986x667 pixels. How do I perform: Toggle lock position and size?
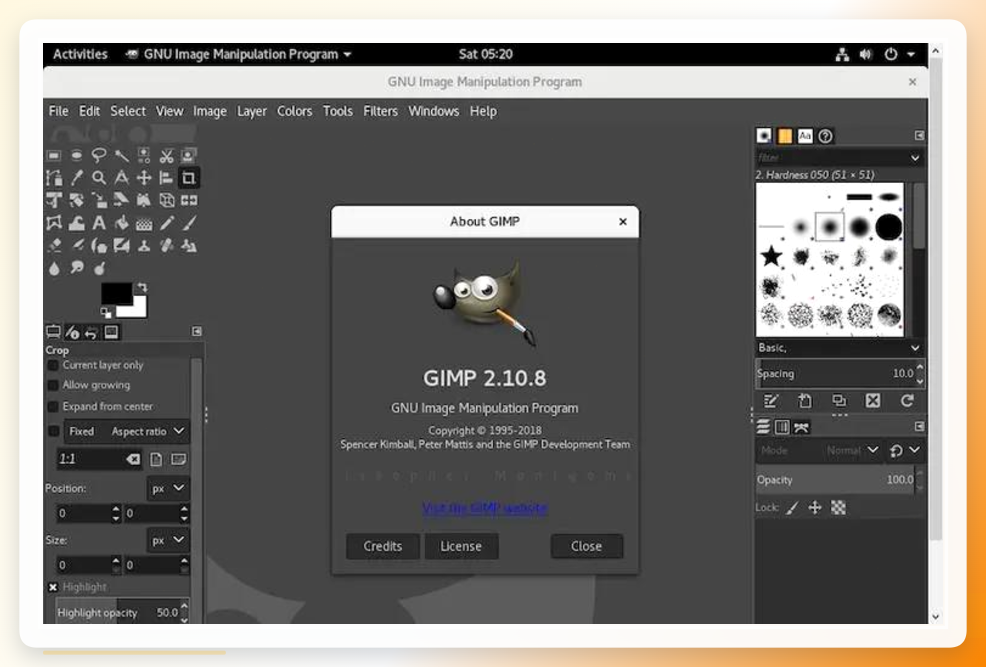click(x=815, y=508)
